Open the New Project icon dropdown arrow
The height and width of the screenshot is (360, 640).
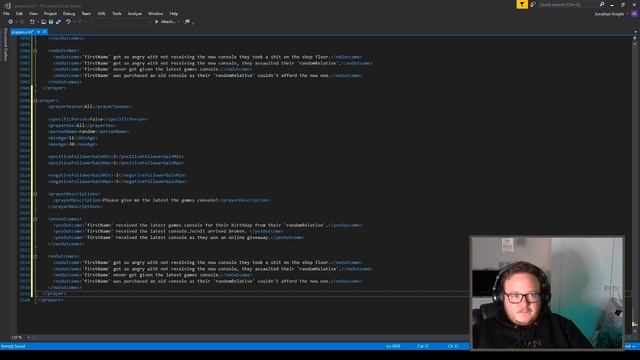[37, 22]
